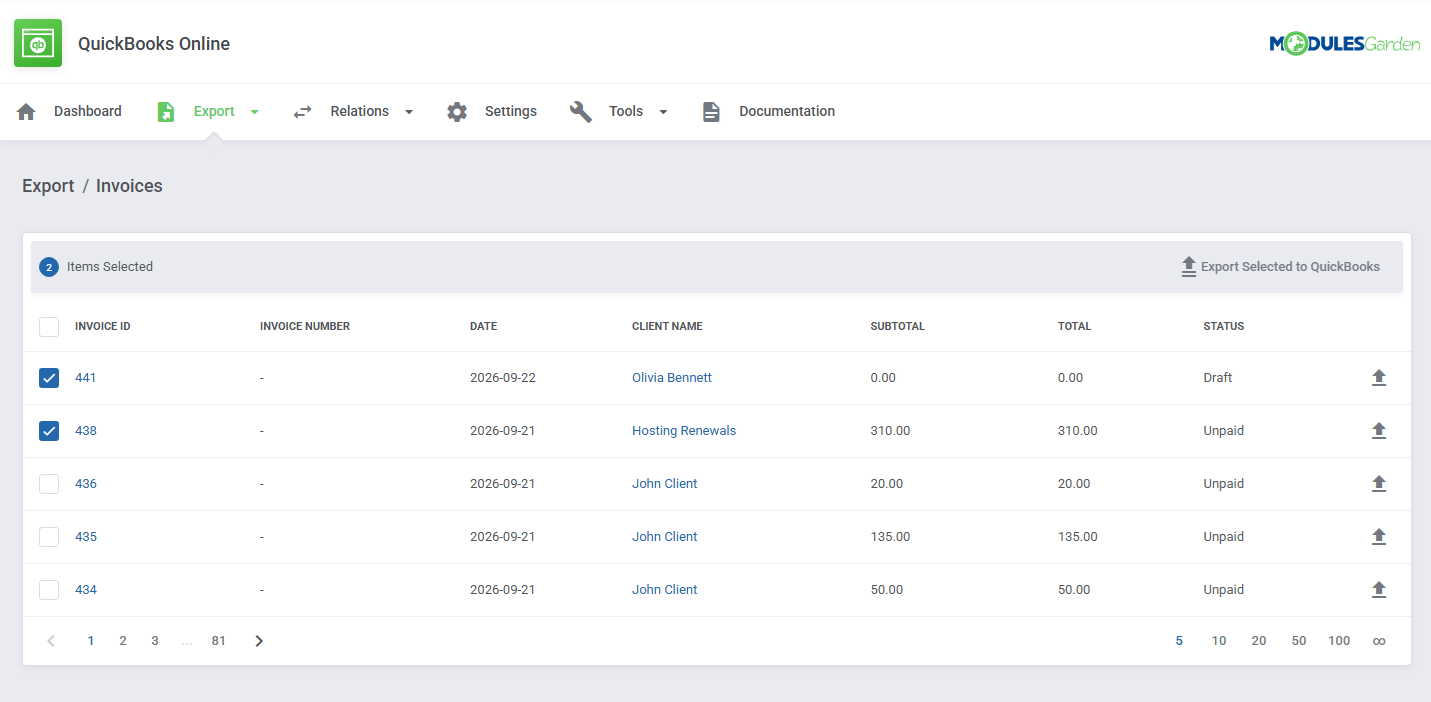Sort by the Total column header
1431x702 pixels.
click(x=1074, y=326)
